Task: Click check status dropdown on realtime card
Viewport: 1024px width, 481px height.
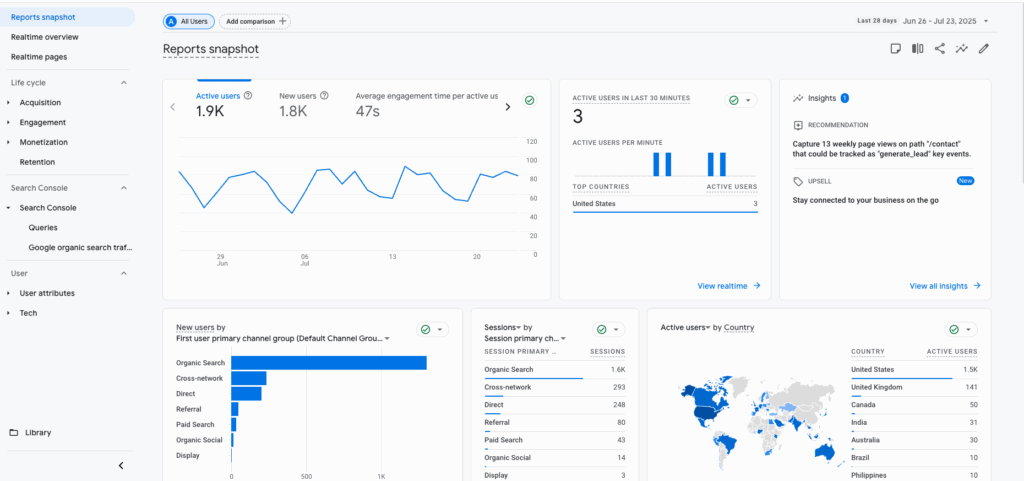Action: coord(740,100)
